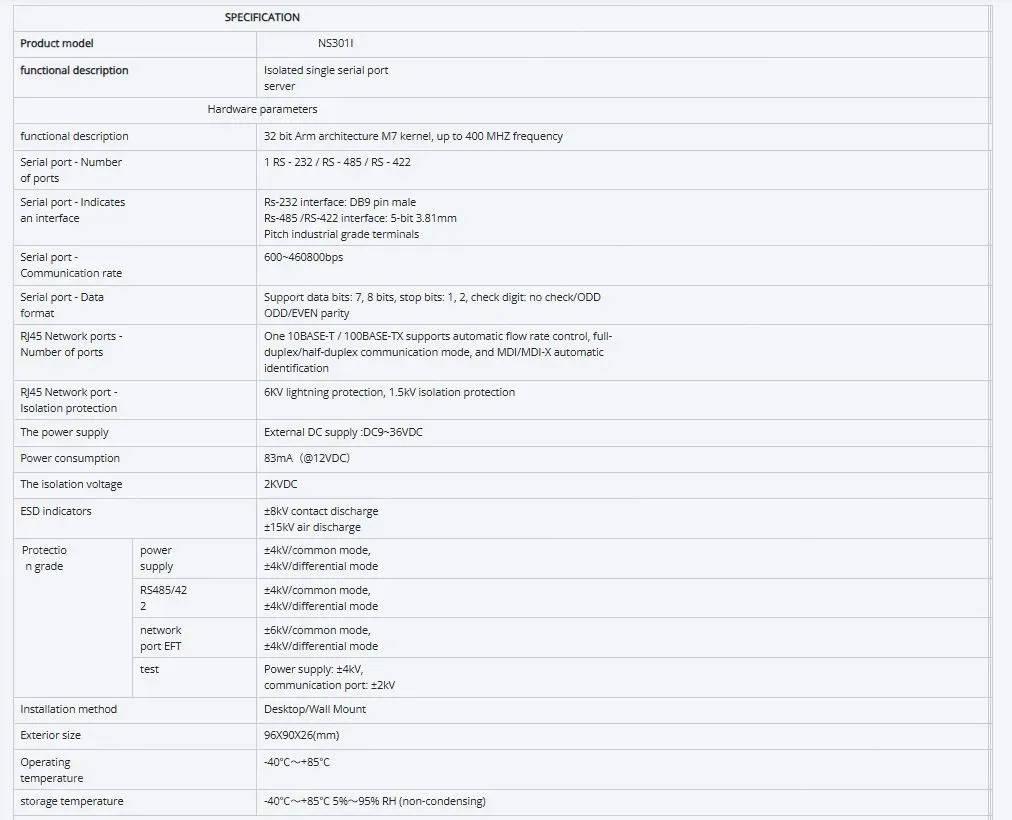
Task: Click the 600~460800bps communication rate value
Action: tap(304, 257)
